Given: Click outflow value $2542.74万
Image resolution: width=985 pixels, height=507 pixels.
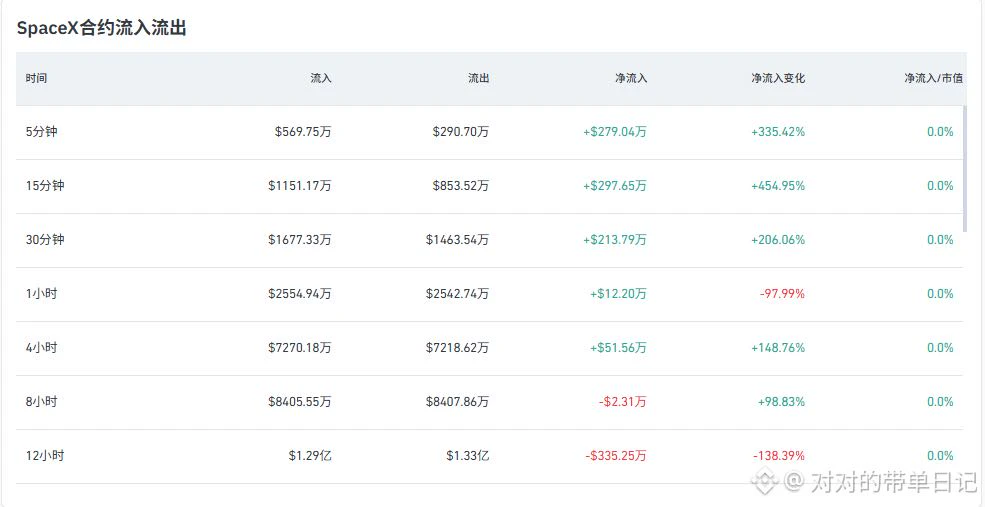Looking at the screenshot, I should [x=457, y=294].
